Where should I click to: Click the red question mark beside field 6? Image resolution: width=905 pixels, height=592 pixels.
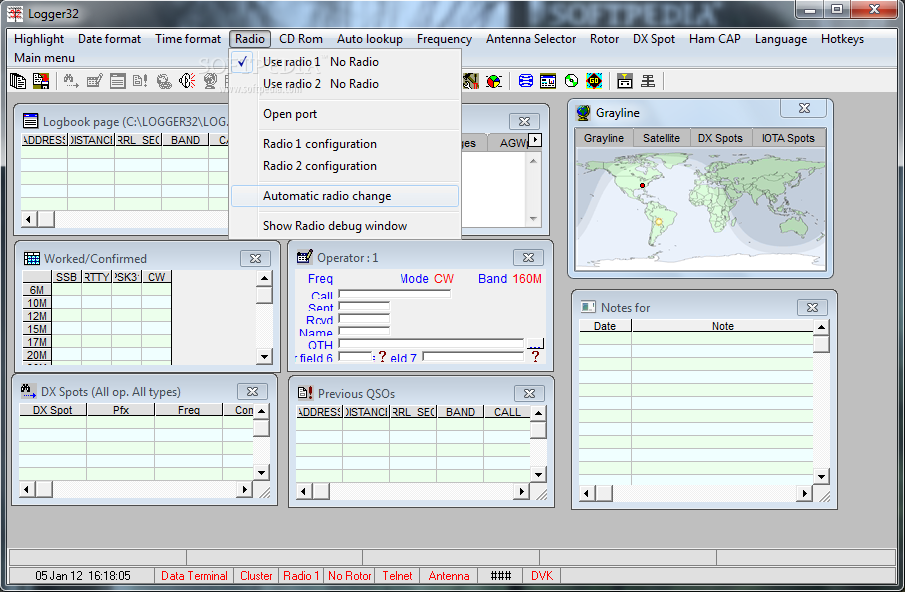click(x=382, y=357)
